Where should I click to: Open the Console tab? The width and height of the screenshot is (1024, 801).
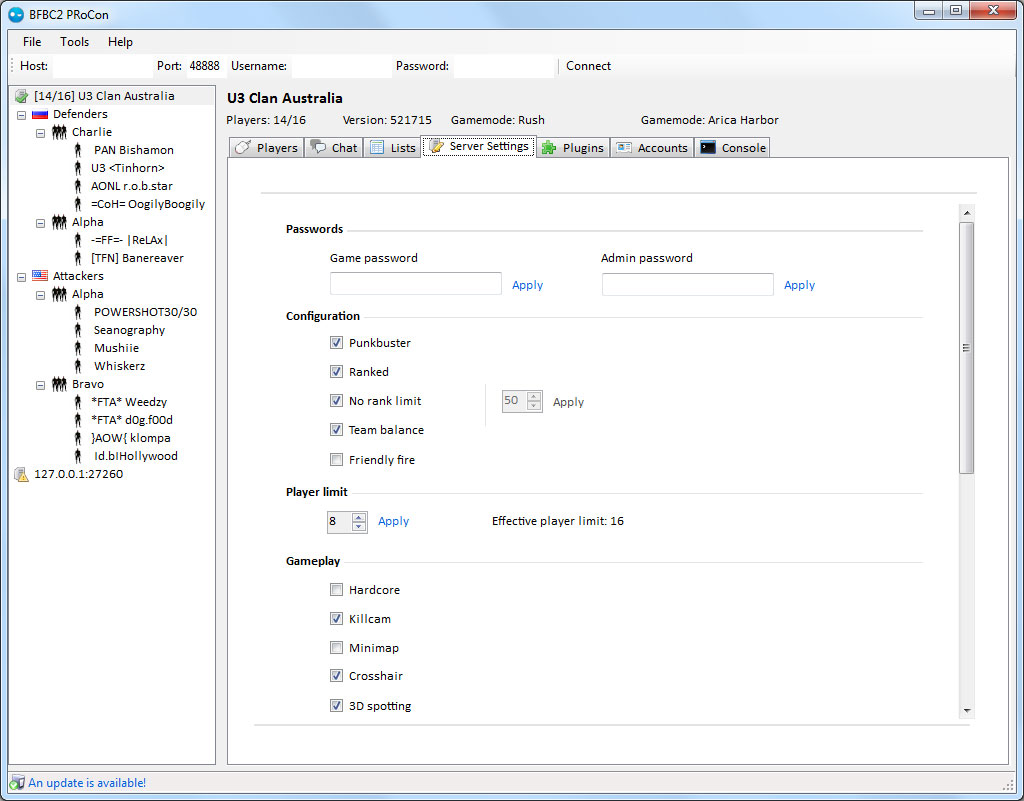pyautogui.click(x=733, y=148)
